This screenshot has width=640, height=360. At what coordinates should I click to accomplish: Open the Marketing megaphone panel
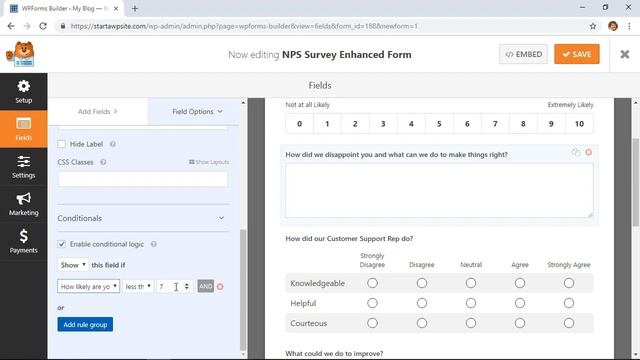[x=24, y=204]
